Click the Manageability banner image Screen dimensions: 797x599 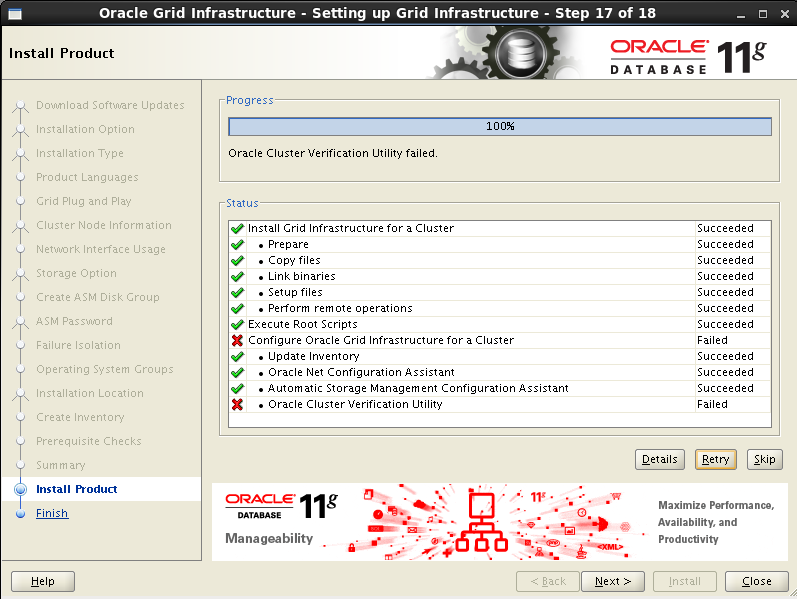tap(500, 522)
